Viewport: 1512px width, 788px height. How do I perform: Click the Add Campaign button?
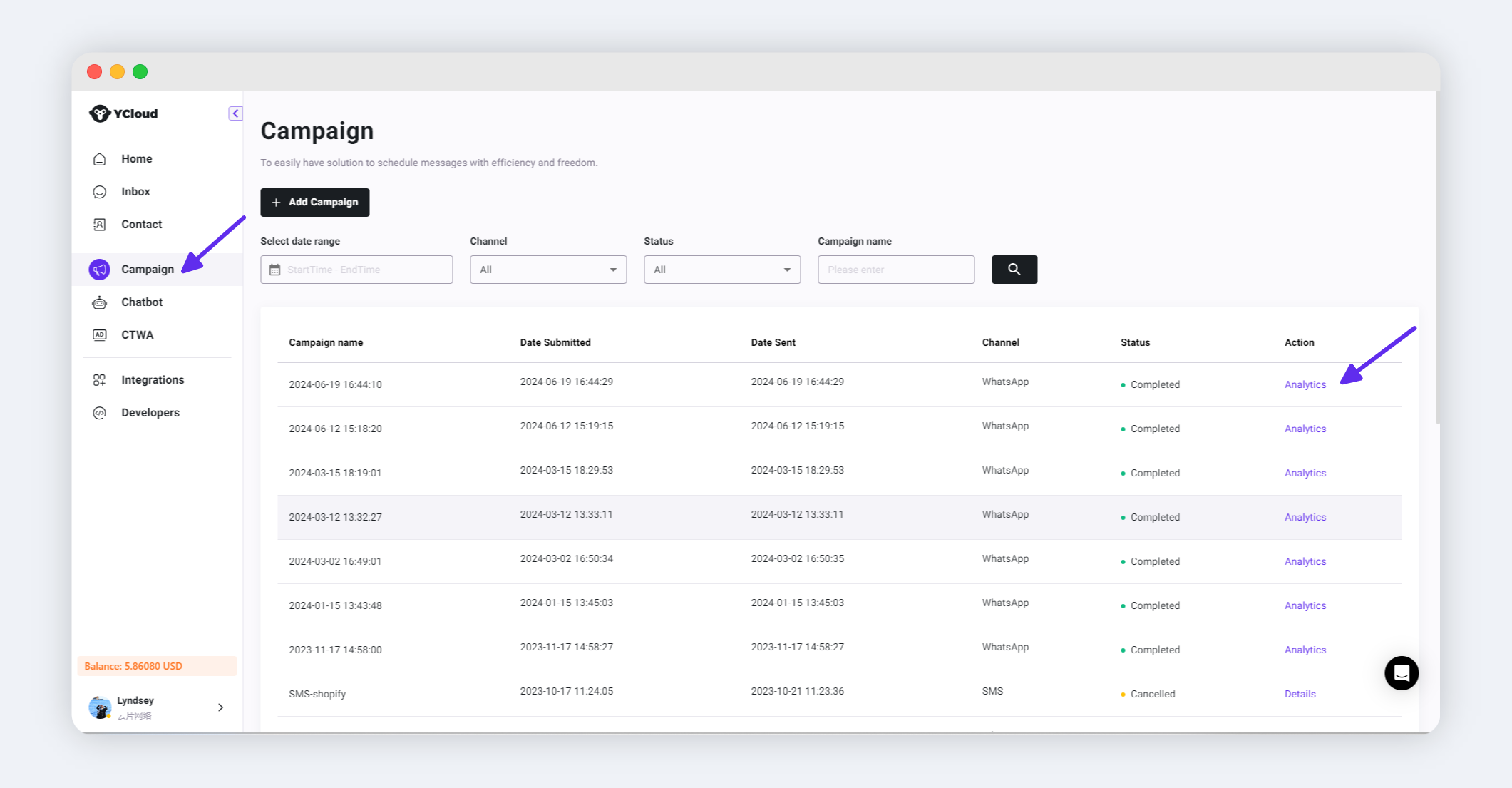314,203
